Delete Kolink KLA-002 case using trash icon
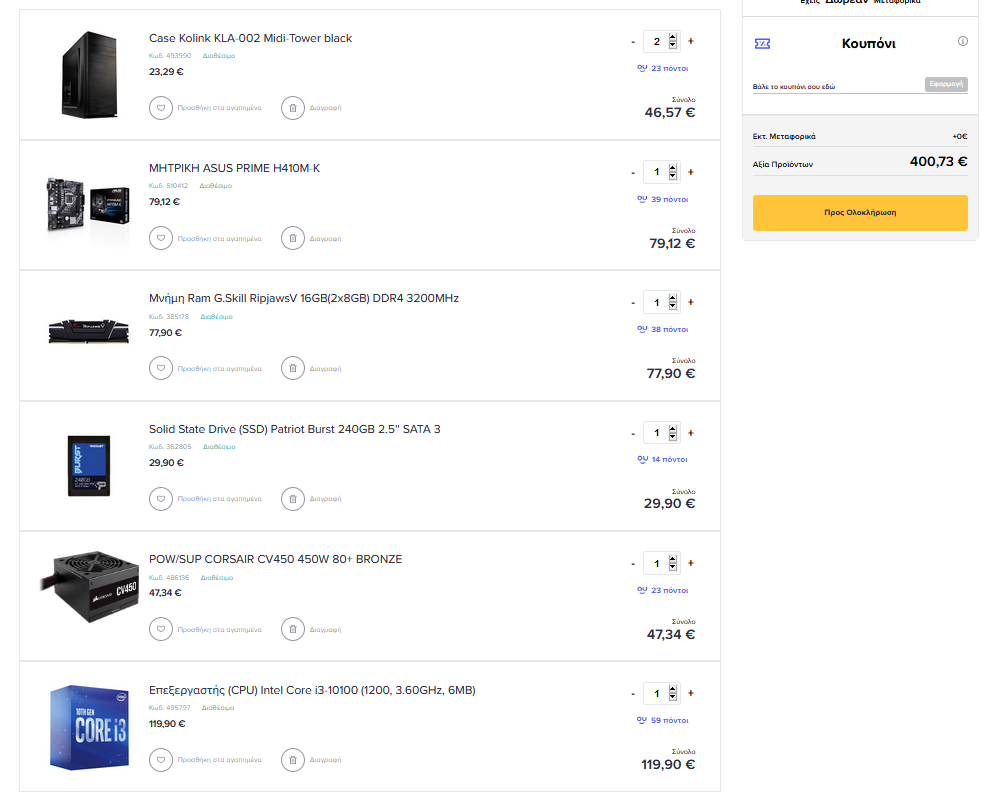The height and width of the screenshot is (809, 999). [292, 108]
